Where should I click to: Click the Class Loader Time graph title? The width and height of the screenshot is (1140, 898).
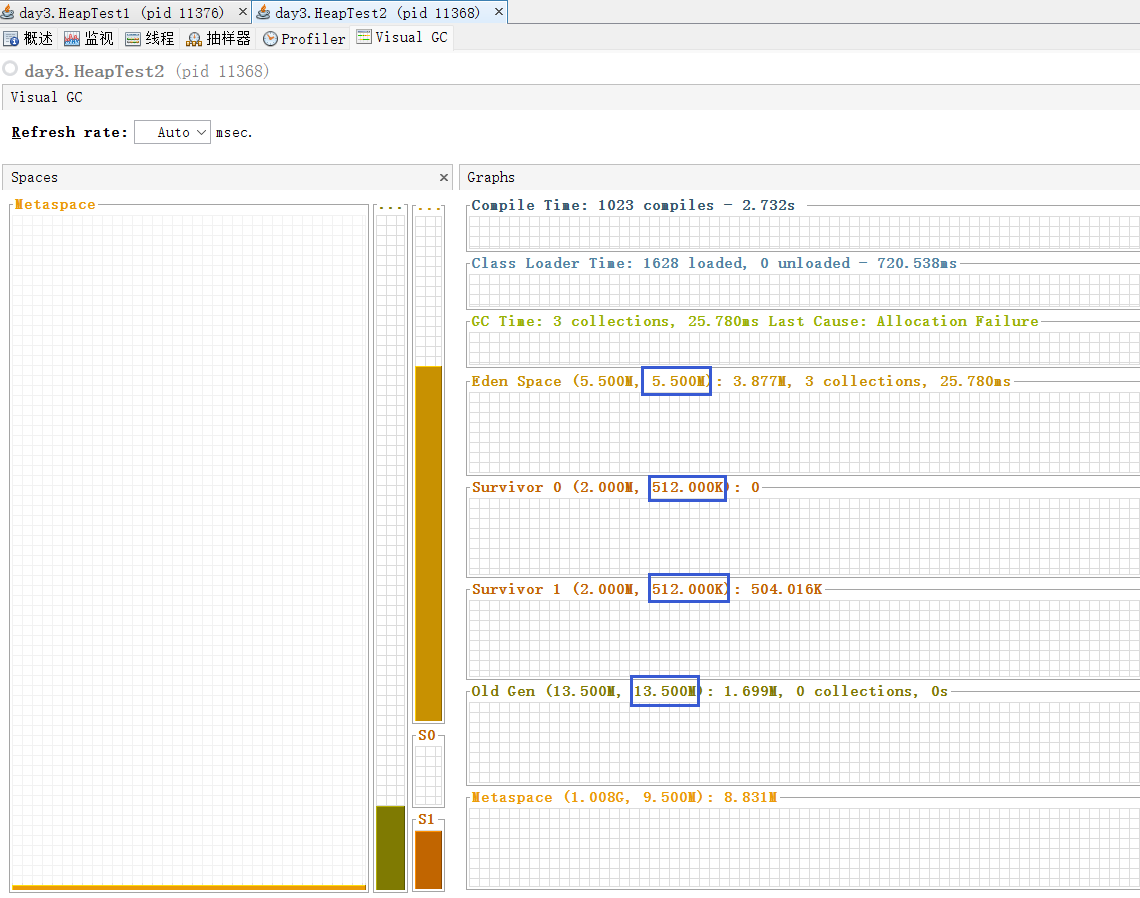point(714,264)
